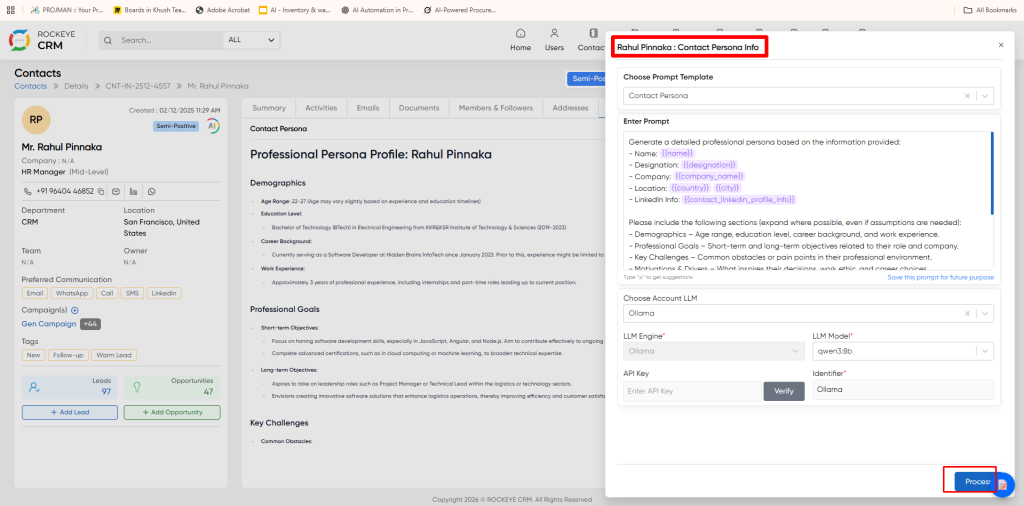Click the Warm Lead tag

tap(114, 355)
